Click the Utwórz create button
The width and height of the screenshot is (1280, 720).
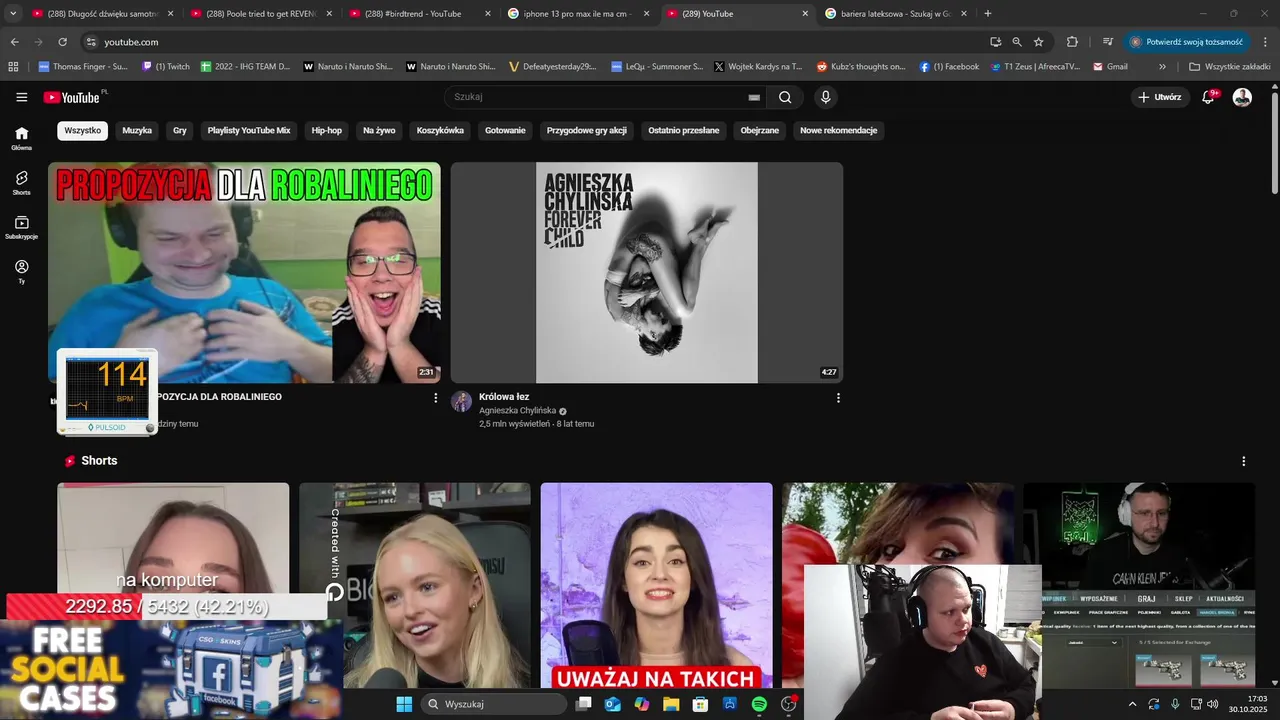(x=1159, y=97)
